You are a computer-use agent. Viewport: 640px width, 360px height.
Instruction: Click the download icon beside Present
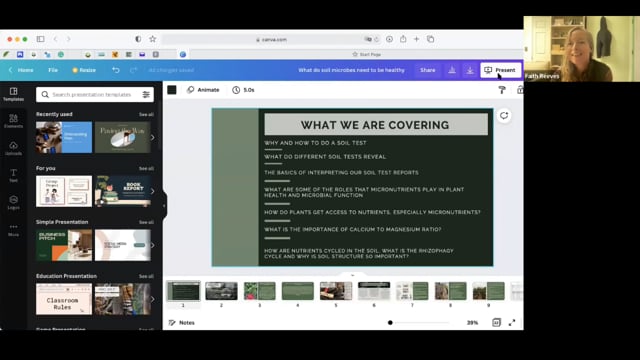pyautogui.click(x=470, y=70)
